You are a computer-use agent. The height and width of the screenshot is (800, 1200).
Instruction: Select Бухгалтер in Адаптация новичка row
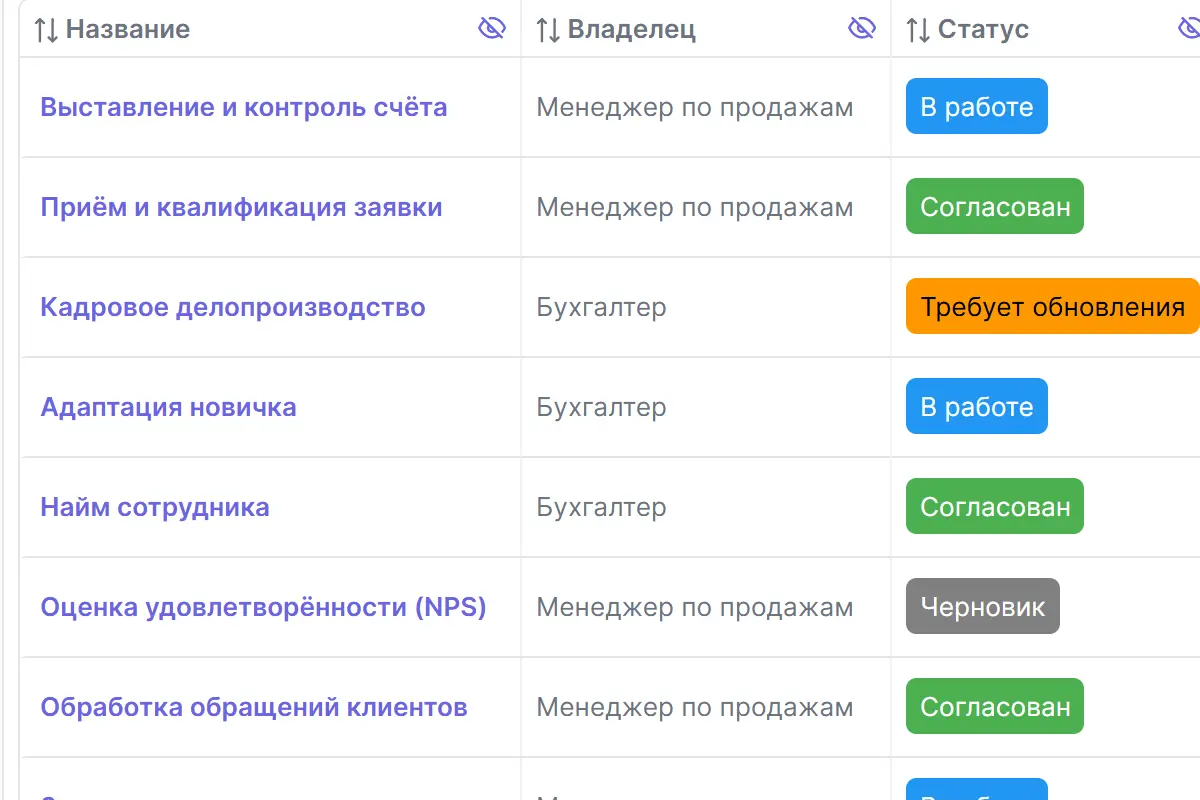click(601, 407)
